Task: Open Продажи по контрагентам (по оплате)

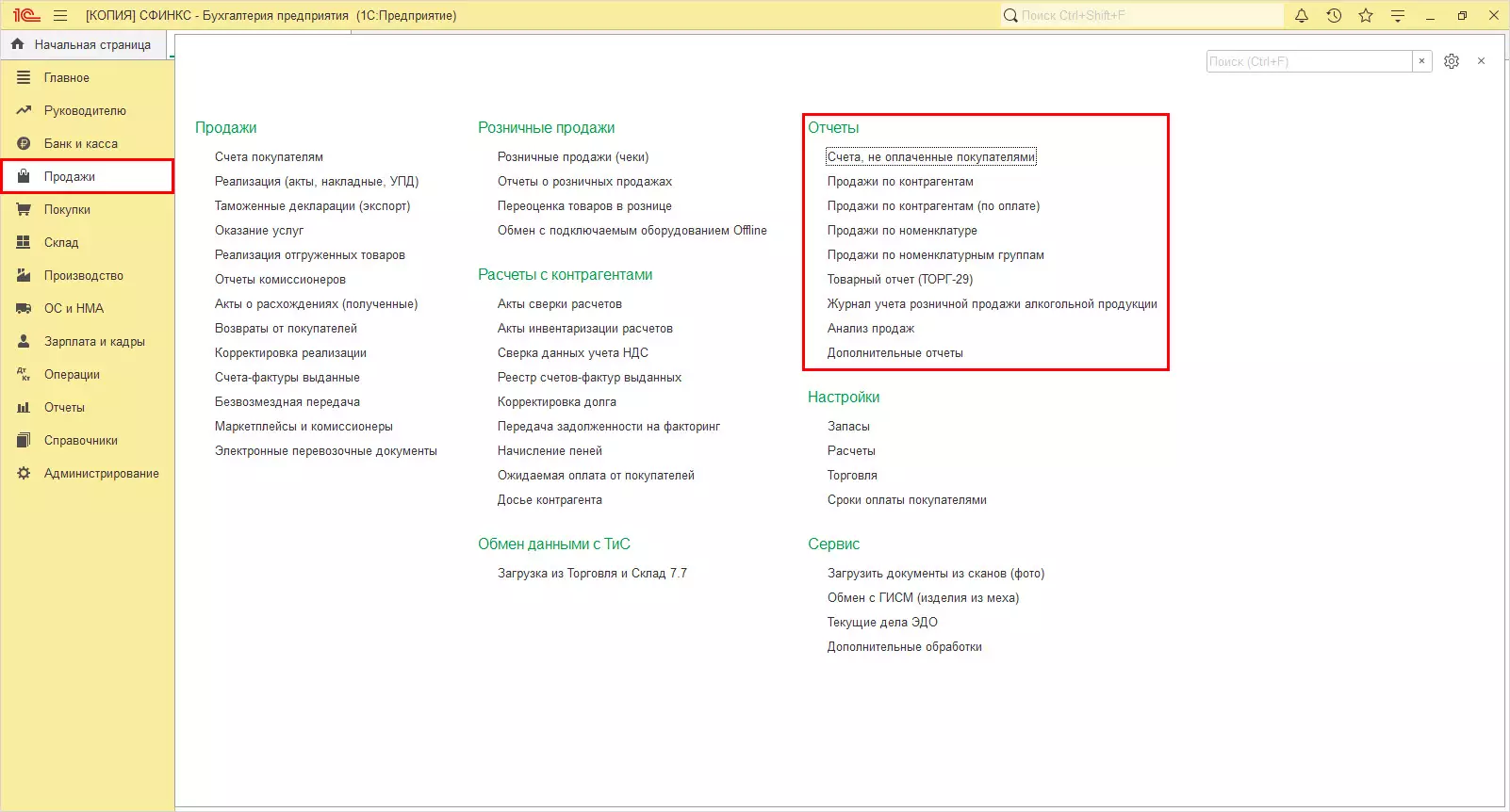Action: click(x=933, y=205)
